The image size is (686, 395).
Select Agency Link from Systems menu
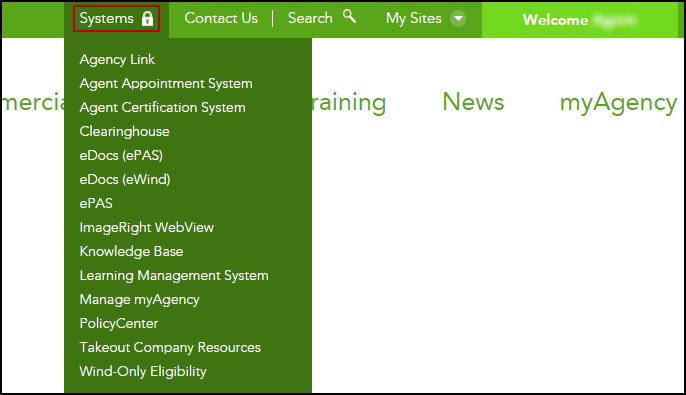click(117, 59)
